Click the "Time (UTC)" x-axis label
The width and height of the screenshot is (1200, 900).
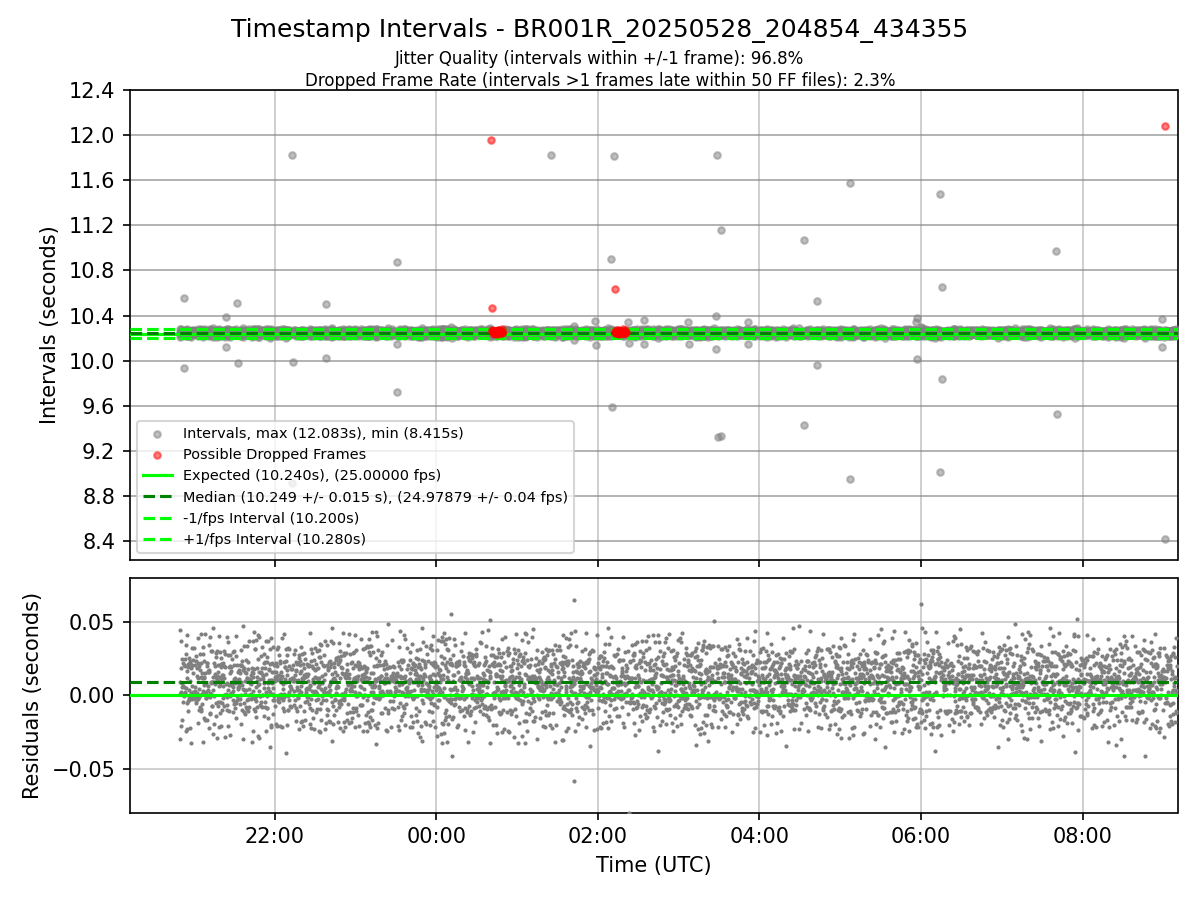click(653, 865)
